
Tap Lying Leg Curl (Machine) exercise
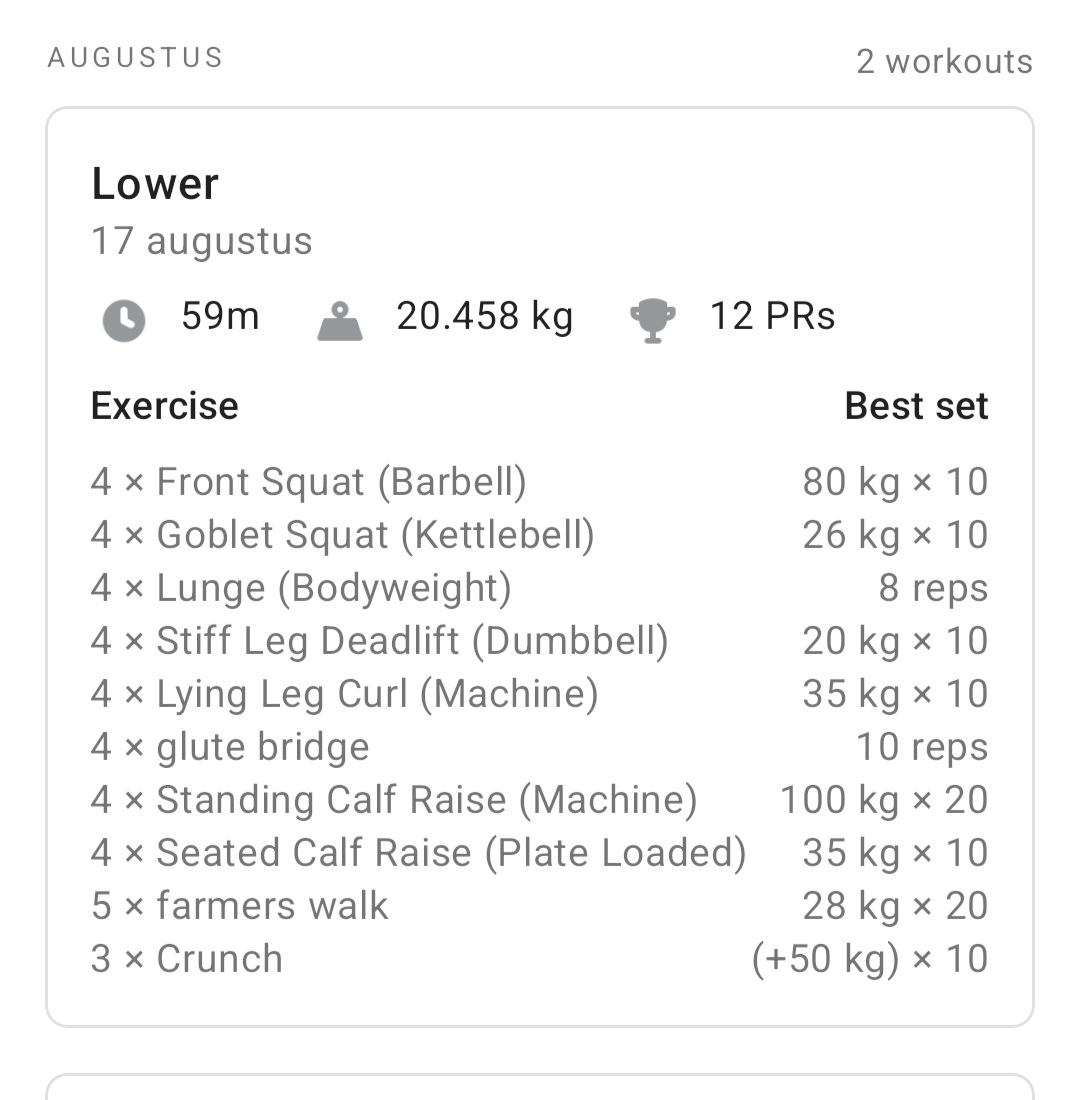point(344,694)
